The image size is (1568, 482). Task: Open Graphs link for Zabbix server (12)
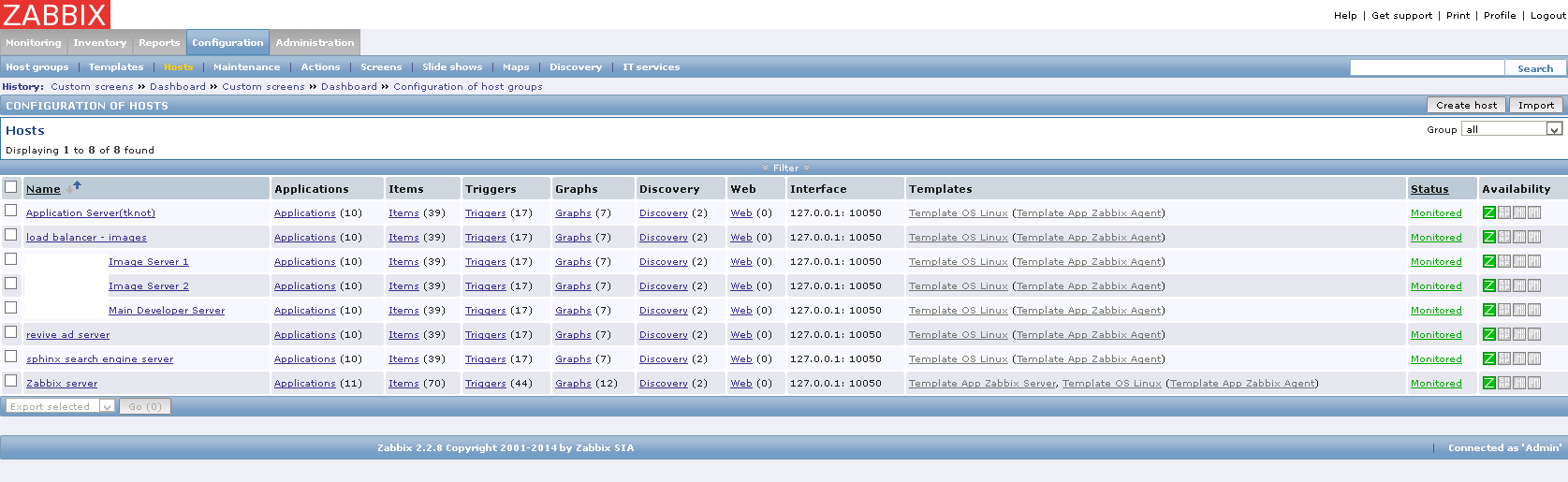(x=573, y=383)
